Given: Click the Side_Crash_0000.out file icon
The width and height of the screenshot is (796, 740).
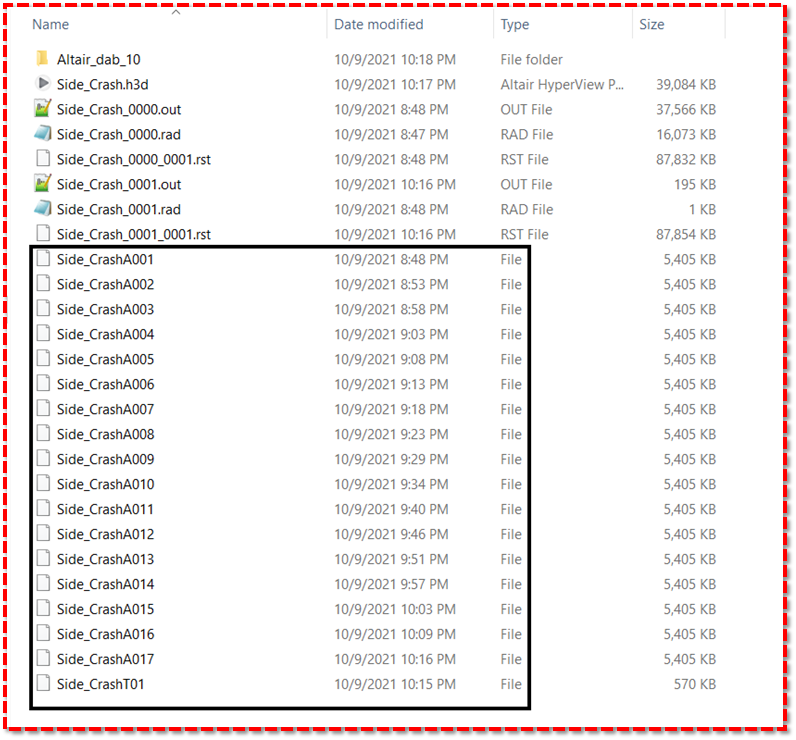Looking at the screenshot, I should 43,109.
